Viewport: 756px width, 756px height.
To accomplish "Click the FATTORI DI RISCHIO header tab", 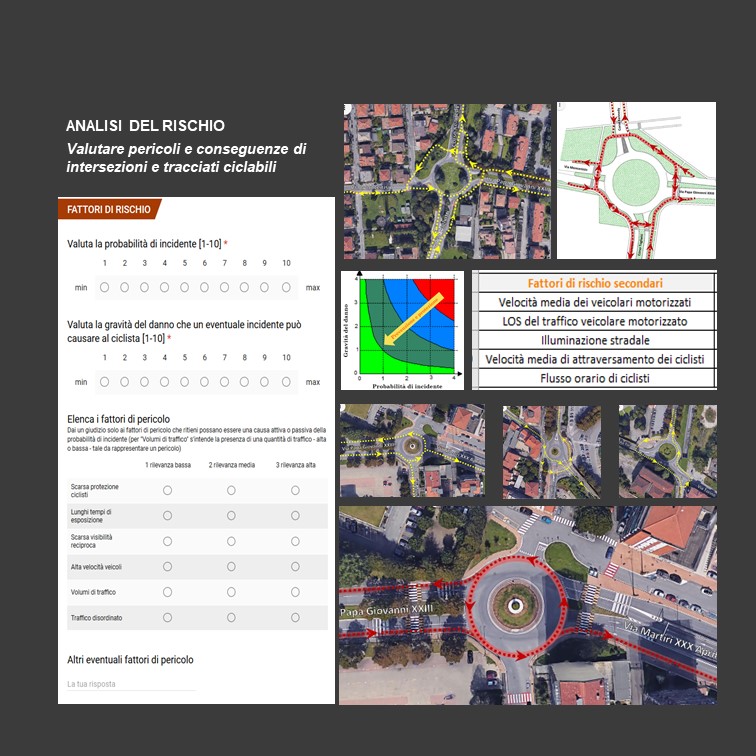I will pos(109,209).
